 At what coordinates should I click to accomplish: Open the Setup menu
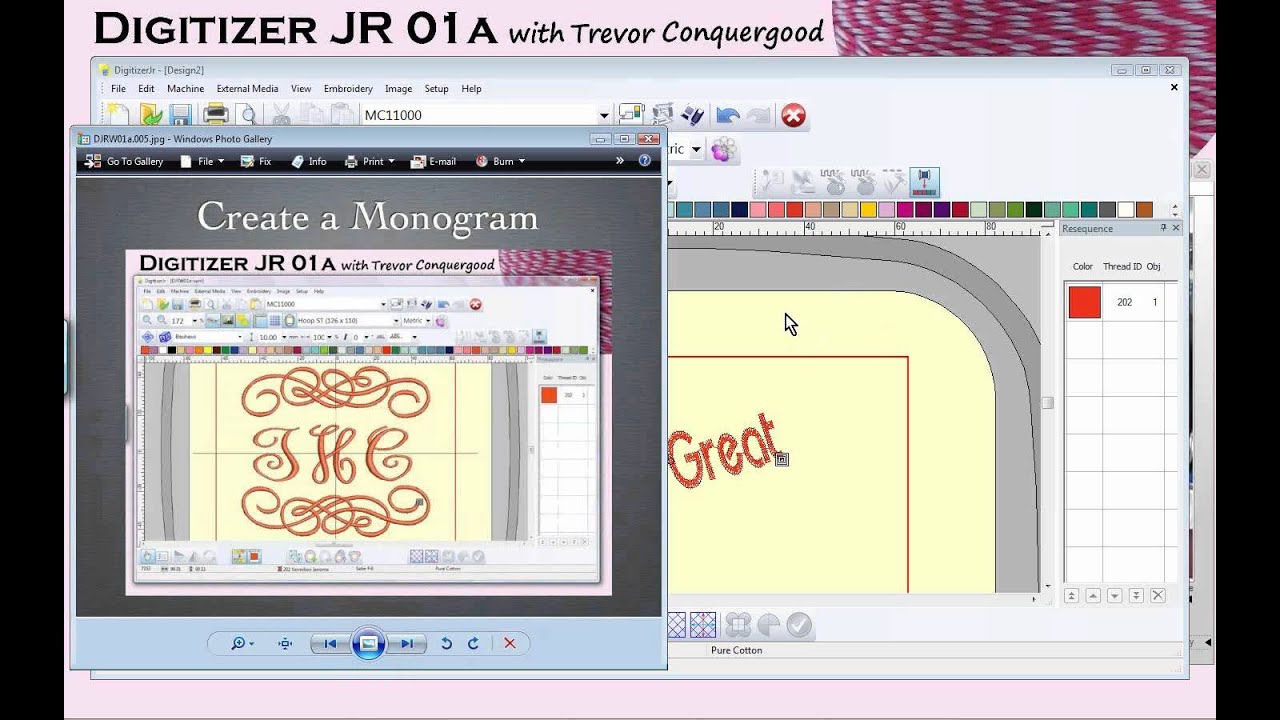tap(436, 89)
